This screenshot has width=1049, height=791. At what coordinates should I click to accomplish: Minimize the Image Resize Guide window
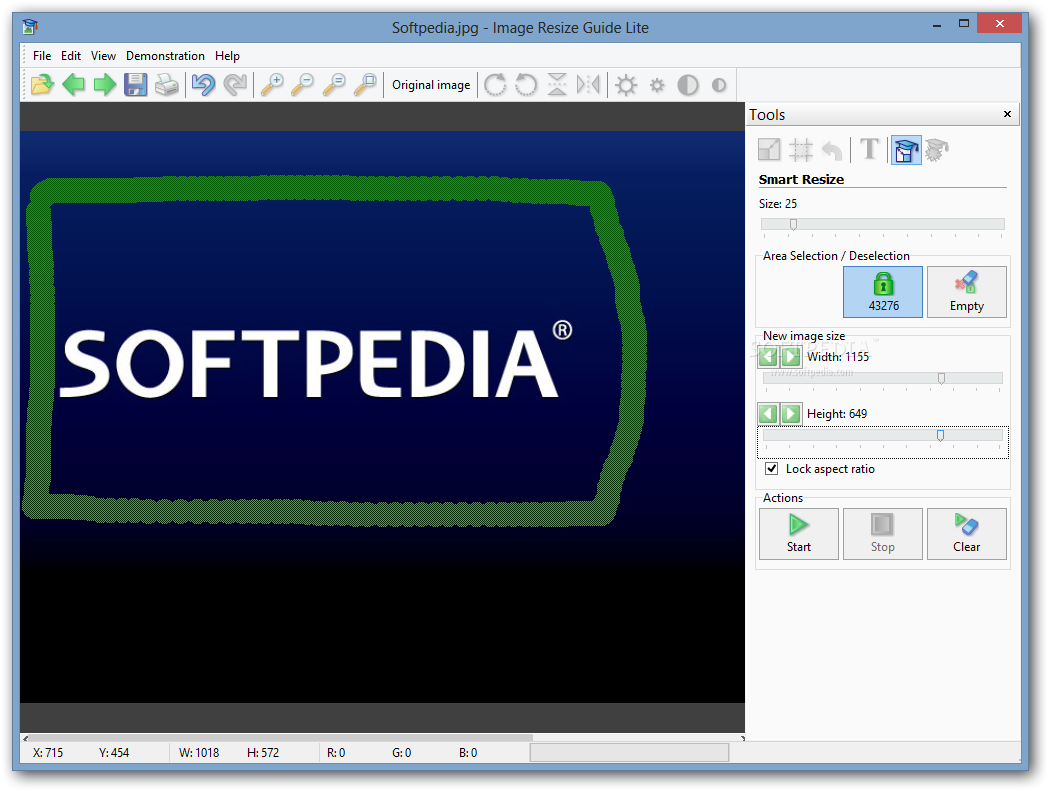(x=937, y=24)
